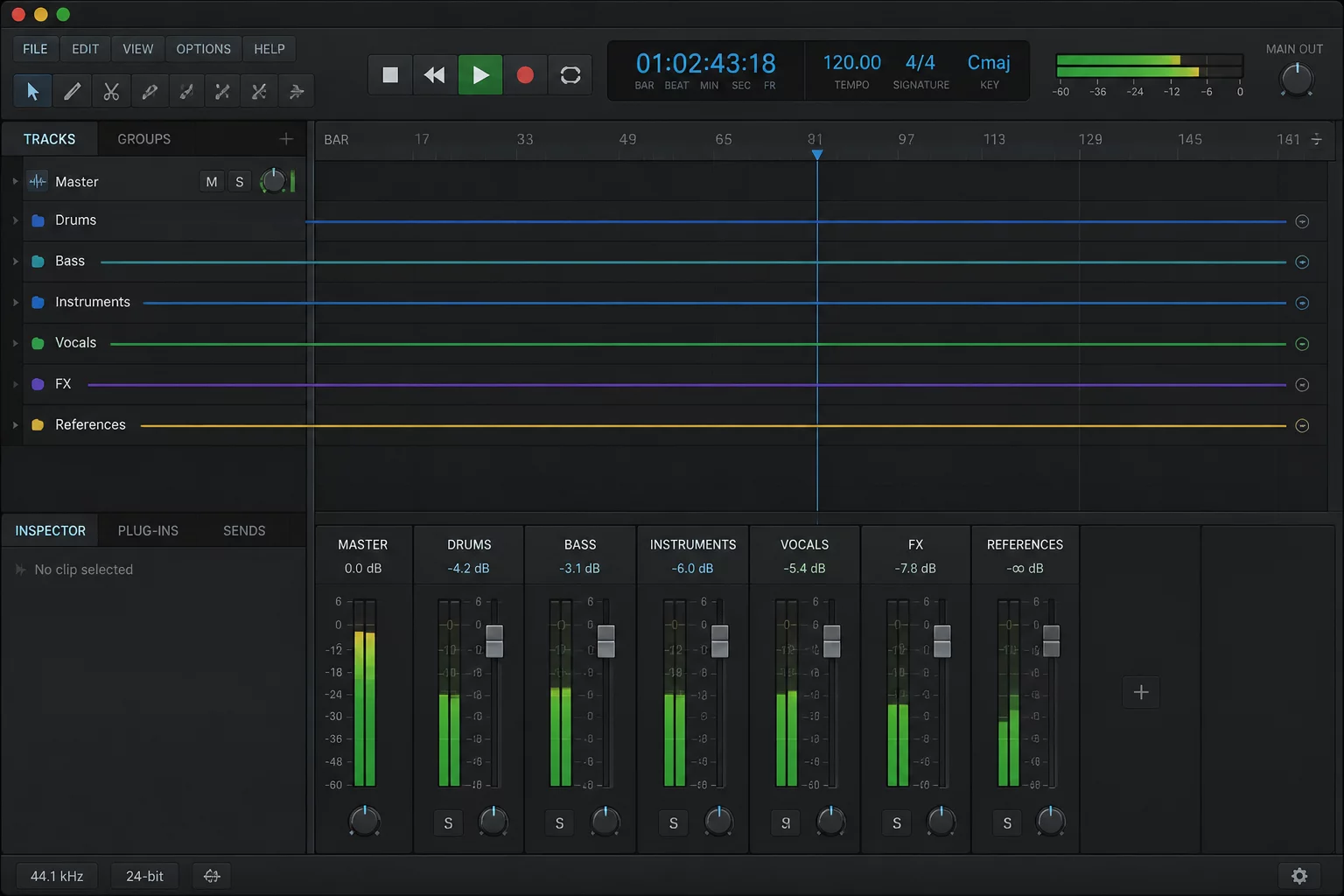Click the Cmaj key display

989,63
